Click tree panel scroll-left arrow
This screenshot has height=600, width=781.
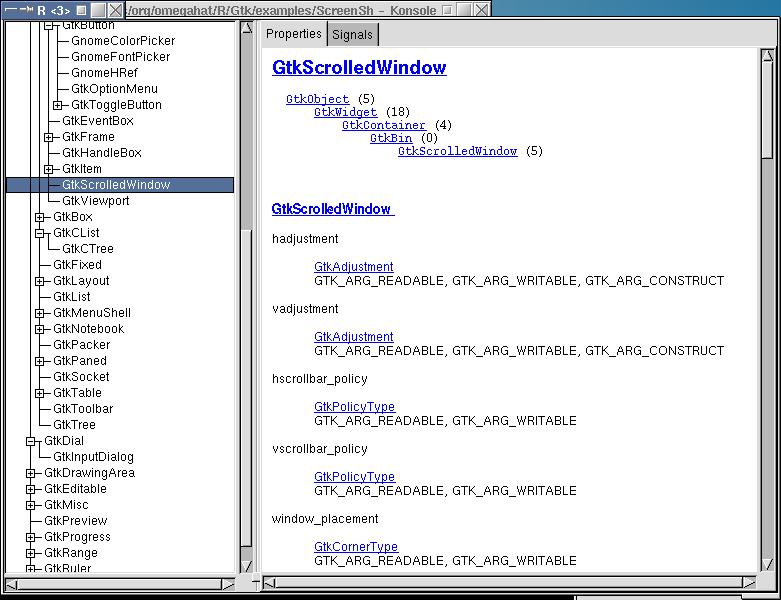(x=11, y=585)
